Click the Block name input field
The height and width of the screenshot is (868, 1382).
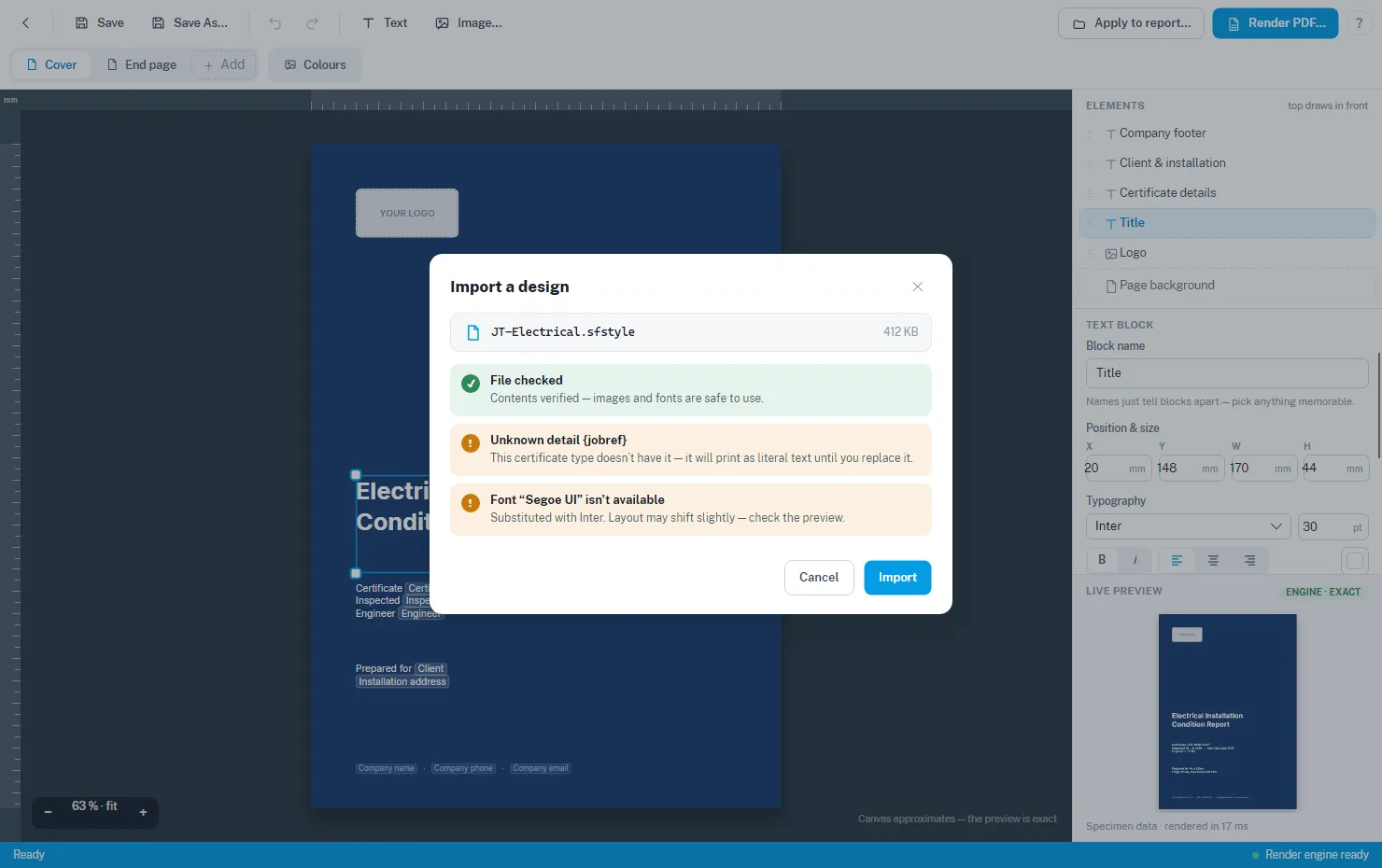(1227, 373)
